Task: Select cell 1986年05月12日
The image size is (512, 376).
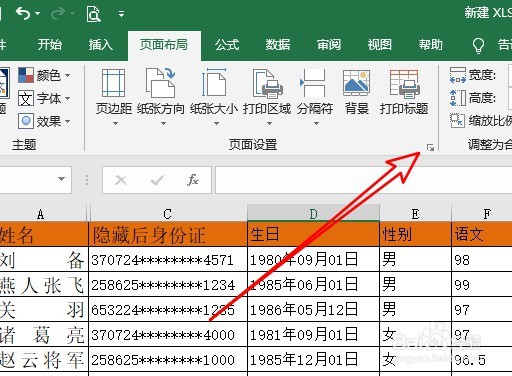Action: click(x=313, y=309)
